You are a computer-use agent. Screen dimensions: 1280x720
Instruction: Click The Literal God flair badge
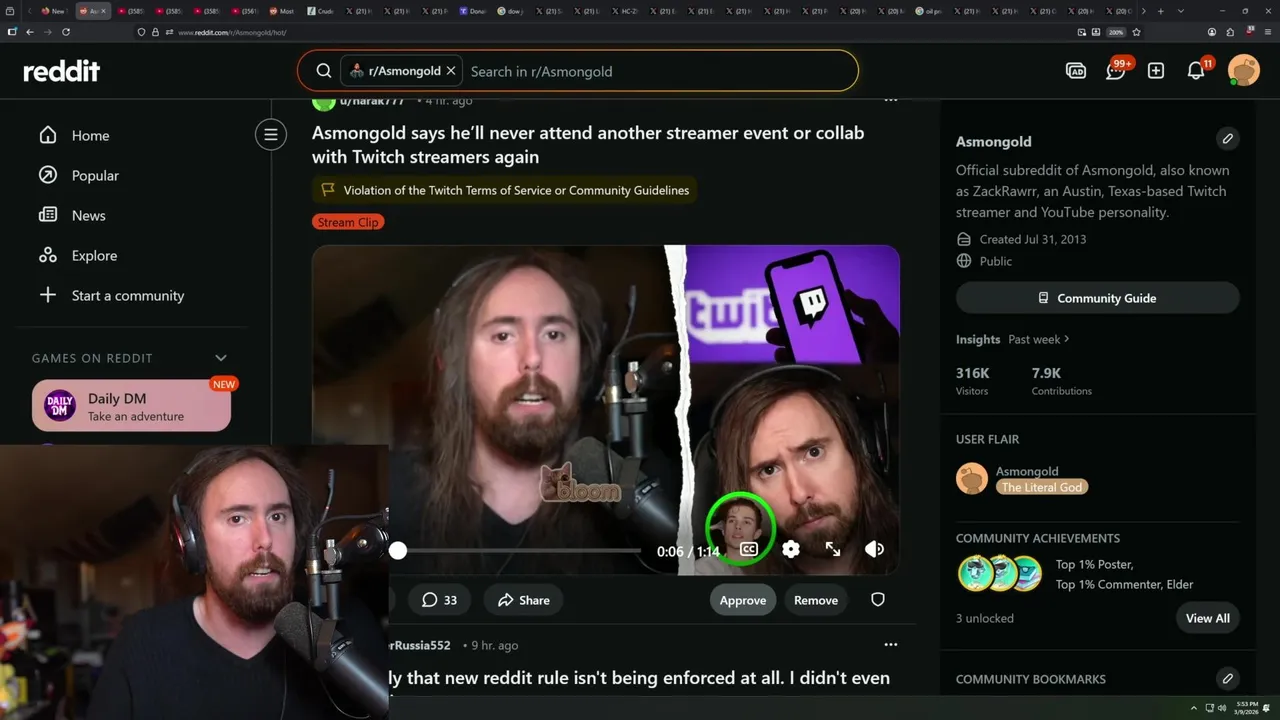tap(1042, 487)
